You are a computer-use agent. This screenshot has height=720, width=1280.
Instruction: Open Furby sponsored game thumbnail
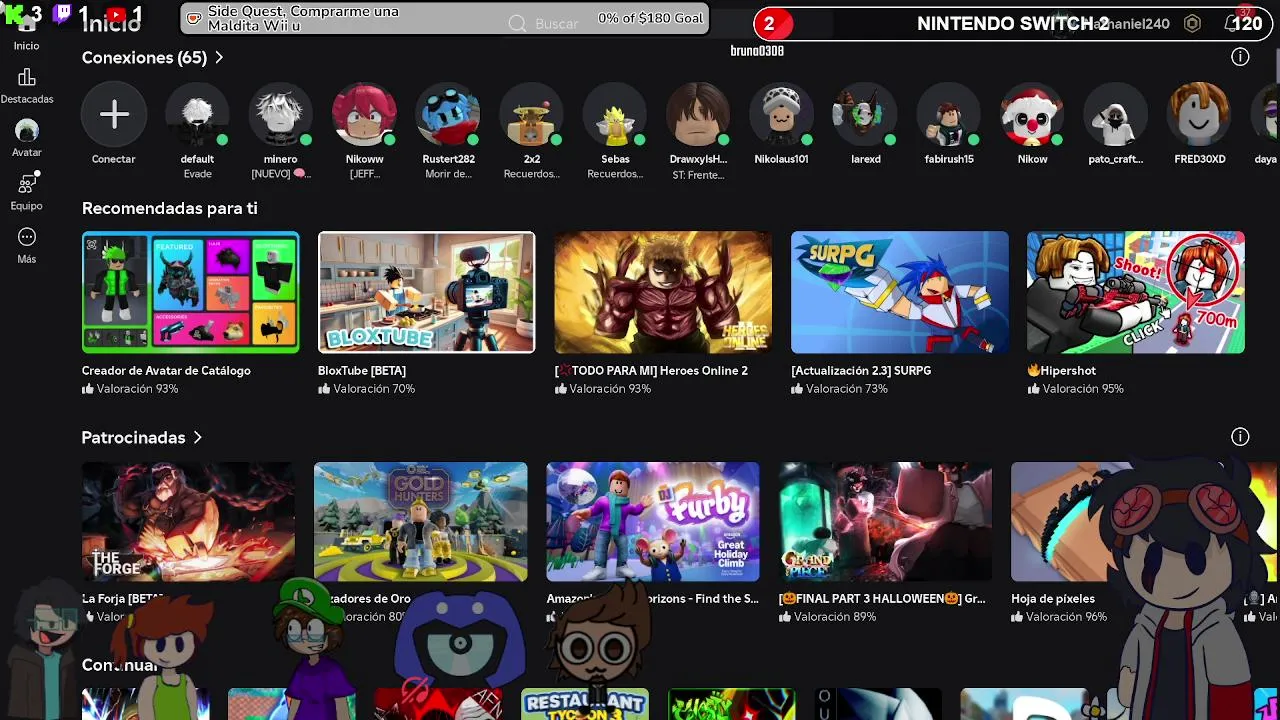[653, 521]
